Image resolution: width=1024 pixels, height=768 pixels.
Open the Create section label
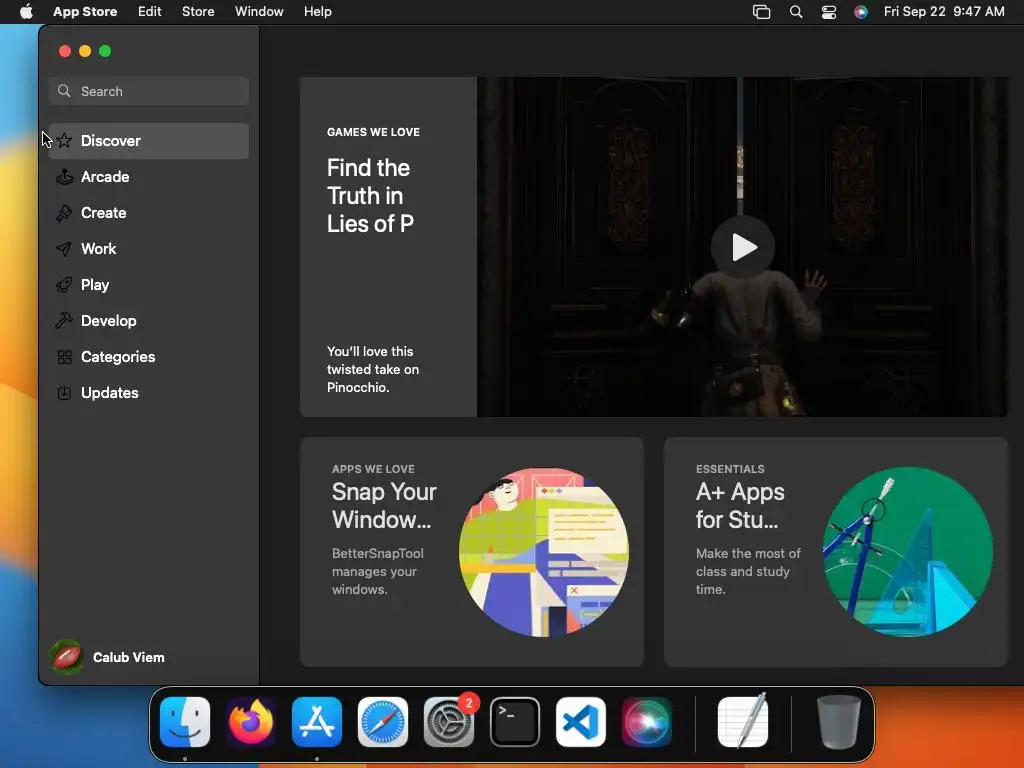tap(103, 212)
